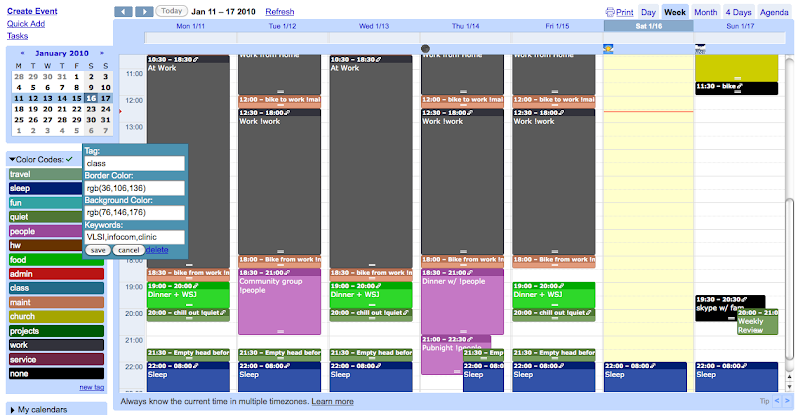
Task: Refresh the calendar via Refresh link
Action: pos(280,12)
